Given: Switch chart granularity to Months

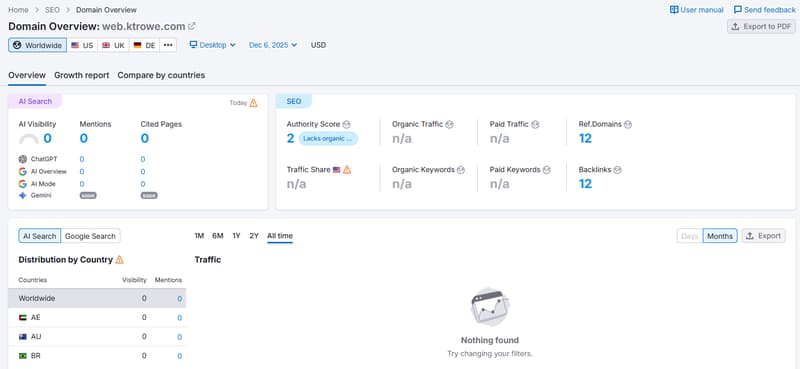Looking at the screenshot, I should click(720, 236).
